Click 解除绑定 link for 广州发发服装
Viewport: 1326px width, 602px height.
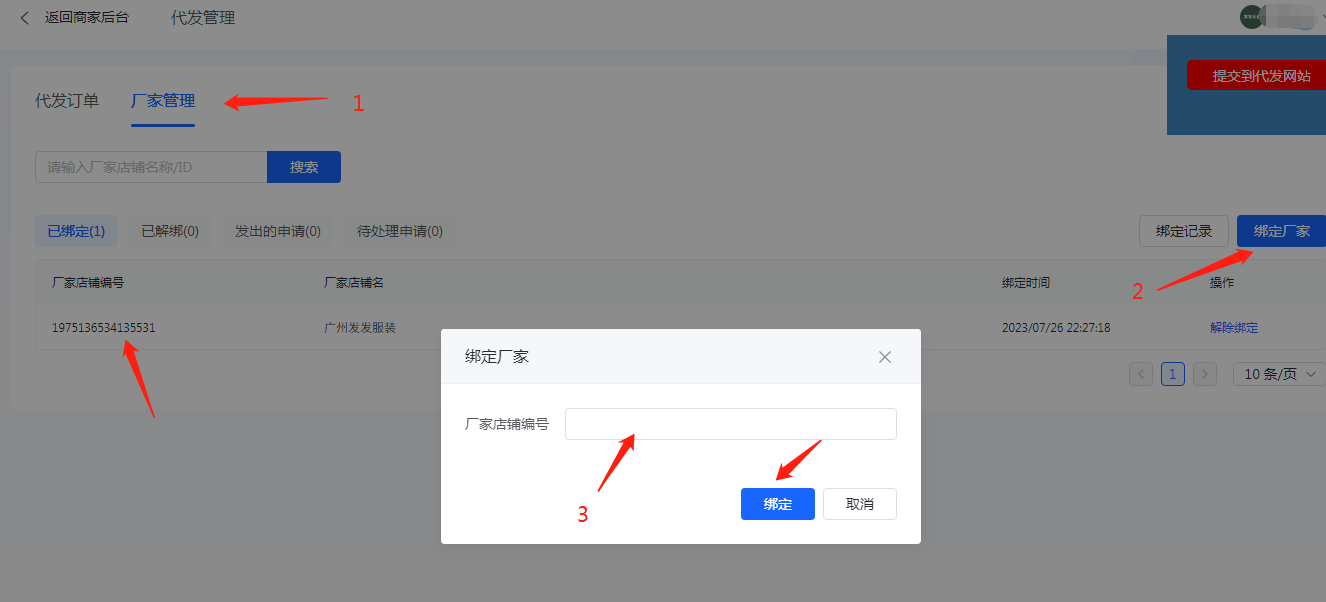[1234, 328]
